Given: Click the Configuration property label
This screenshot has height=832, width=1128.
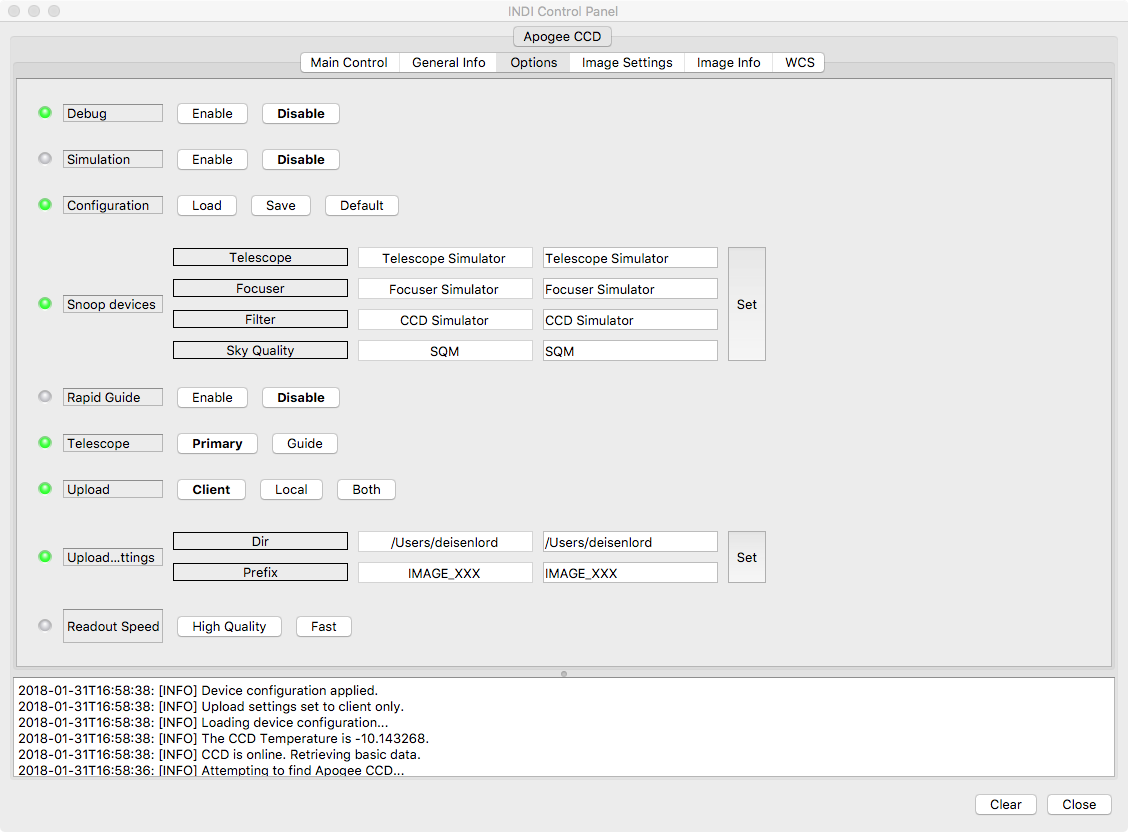Looking at the screenshot, I should 112,206.
